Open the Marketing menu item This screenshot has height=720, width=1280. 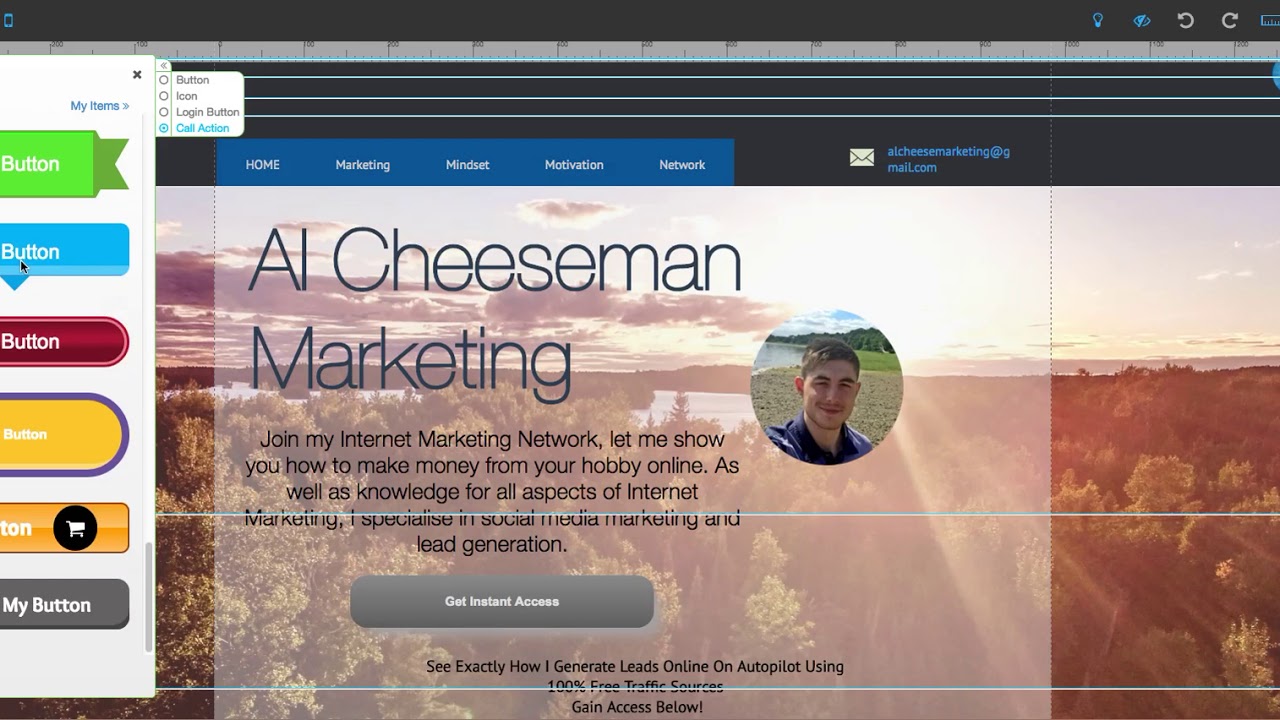[363, 165]
